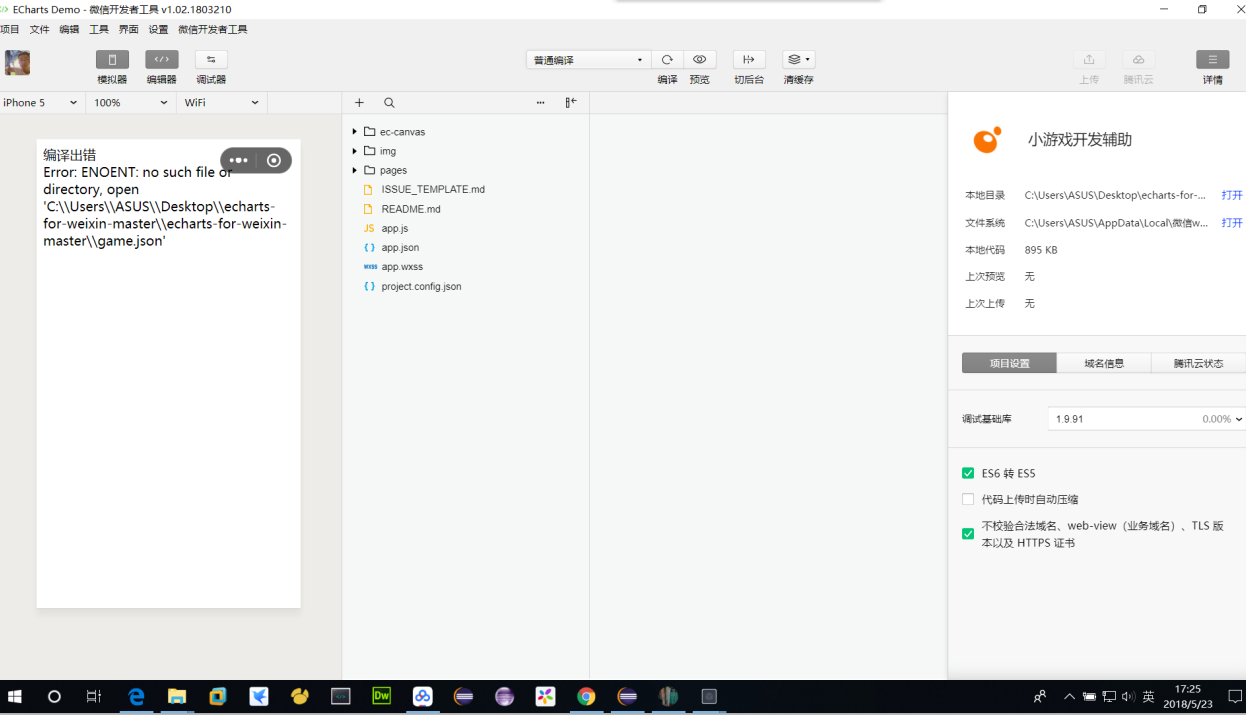The height and width of the screenshot is (715, 1246).
Task: Open the clear cache (清缓存) layers icon
Action: point(798,60)
